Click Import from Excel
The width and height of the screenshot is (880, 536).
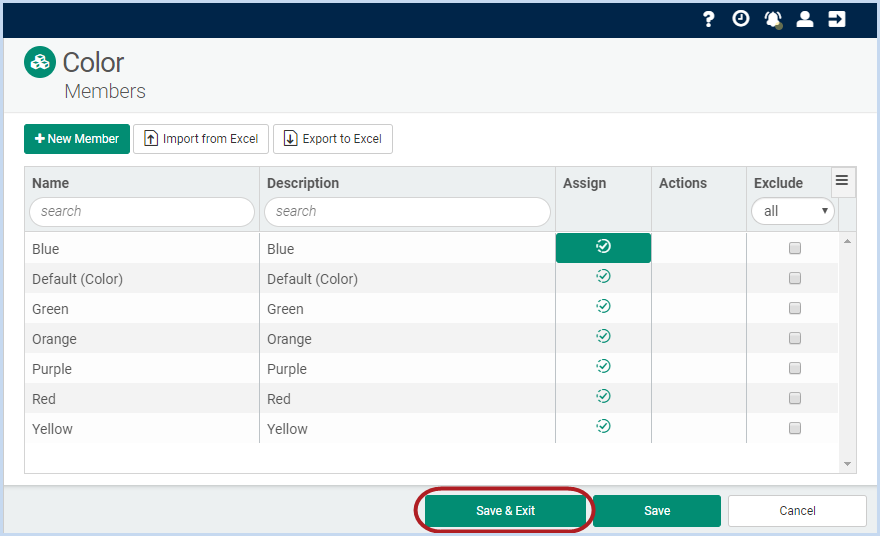(x=201, y=139)
